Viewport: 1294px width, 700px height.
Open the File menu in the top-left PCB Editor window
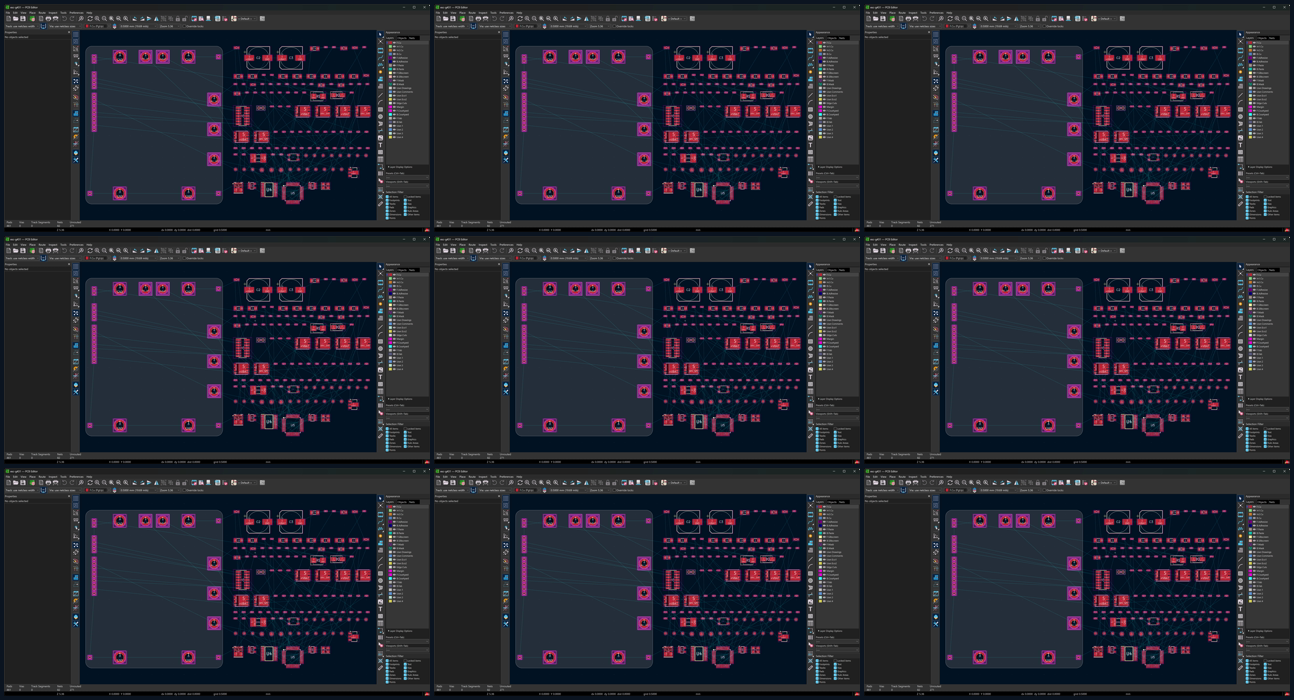8,13
